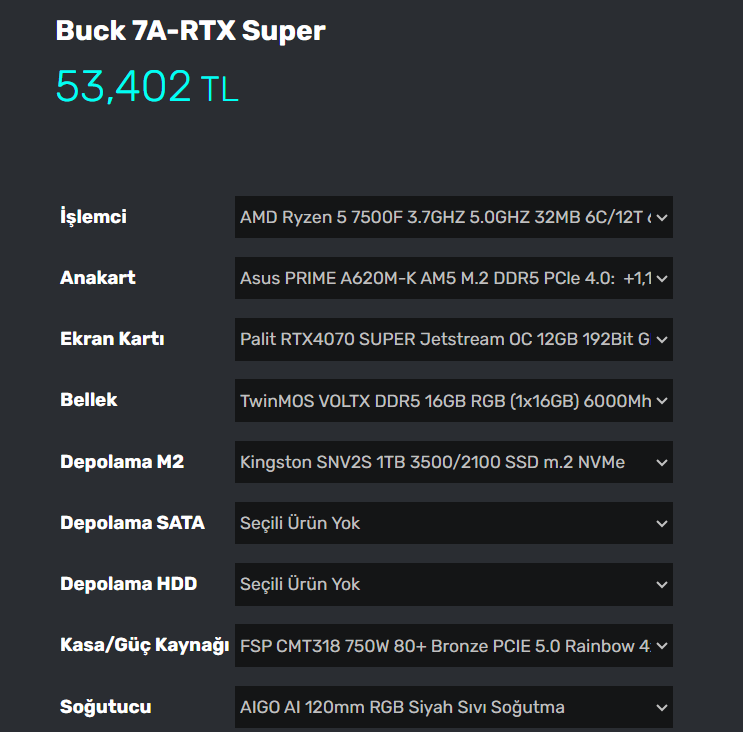Click the chevron arrow on Depolama HDD selector
Viewport: 743px width, 732px height.
coord(661,584)
